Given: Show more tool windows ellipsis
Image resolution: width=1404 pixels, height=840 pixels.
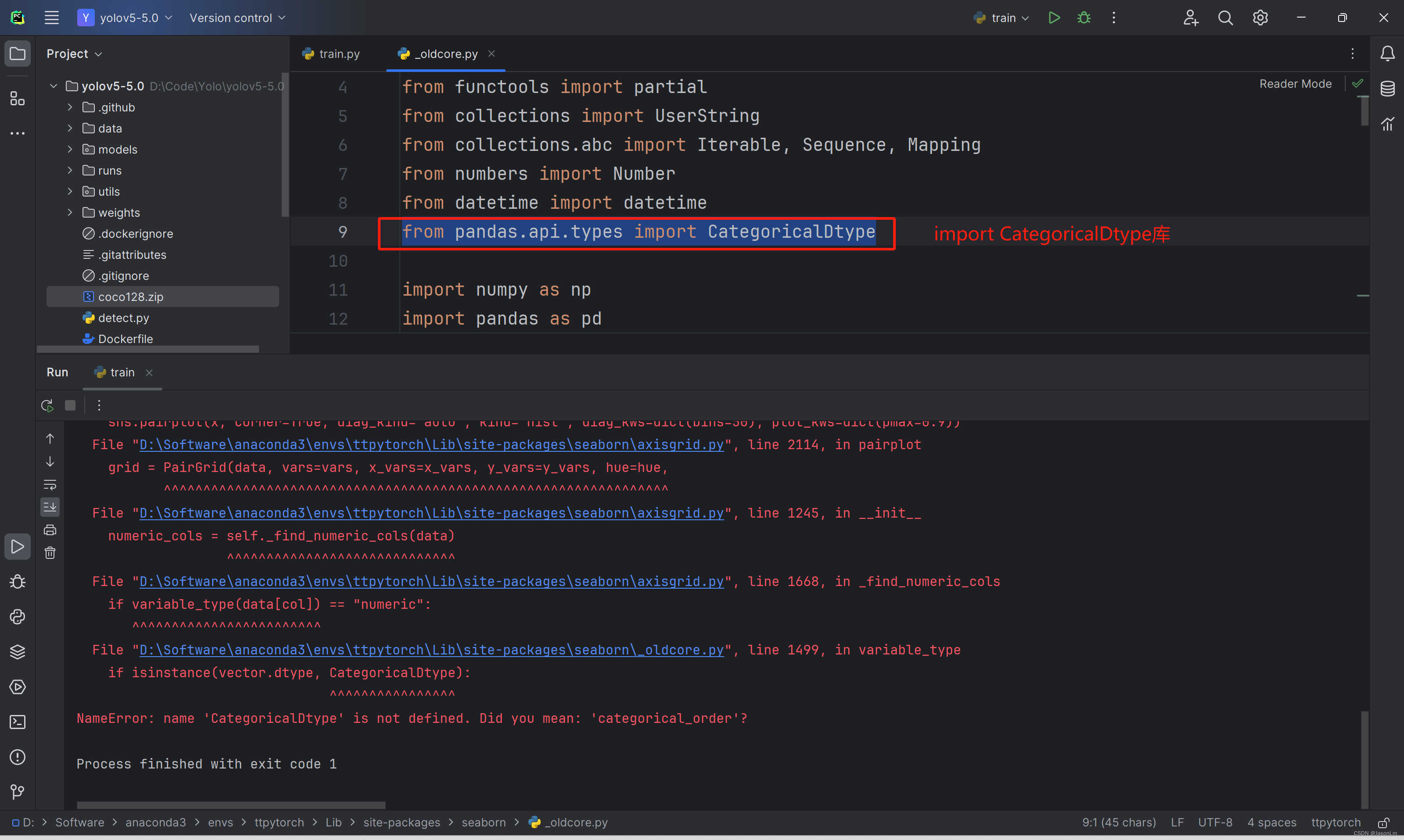Looking at the screenshot, I should 18,134.
